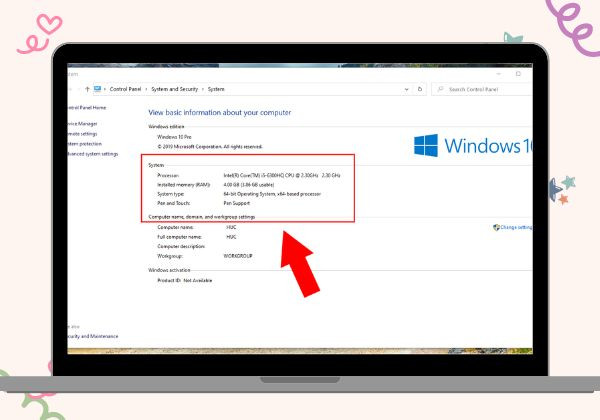The width and height of the screenshot is (600, 420).
Task: Select the System breadcrumb
Action: point(216,89)
